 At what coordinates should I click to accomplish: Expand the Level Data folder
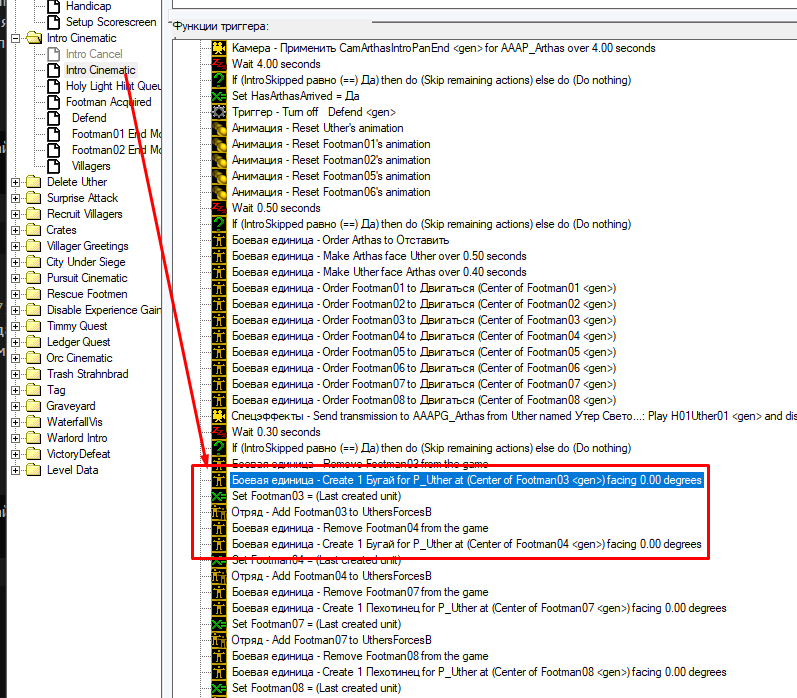tap(16, 470)
